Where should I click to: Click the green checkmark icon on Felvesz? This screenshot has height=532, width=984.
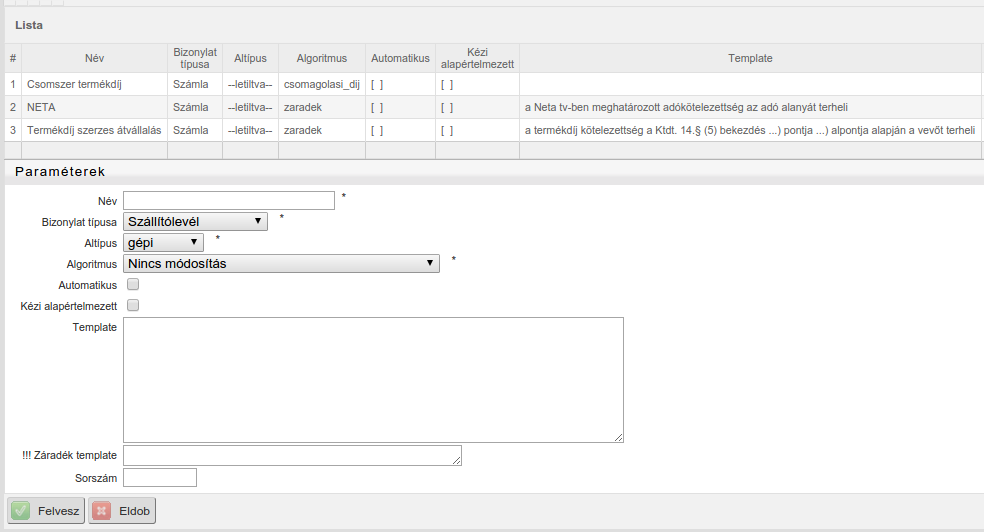(21, 511)
